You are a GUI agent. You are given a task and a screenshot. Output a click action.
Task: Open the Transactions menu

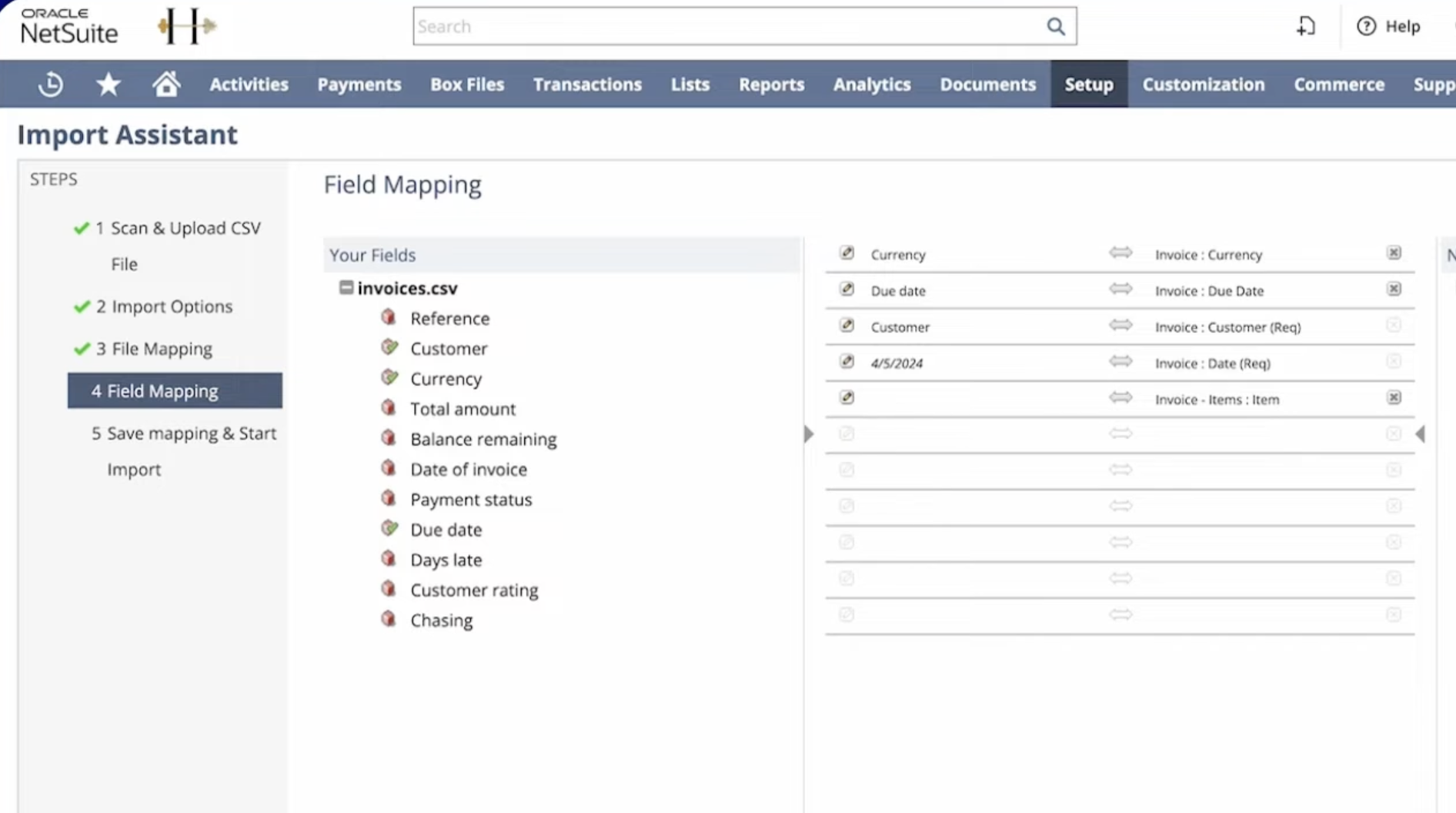pos(587,84)
